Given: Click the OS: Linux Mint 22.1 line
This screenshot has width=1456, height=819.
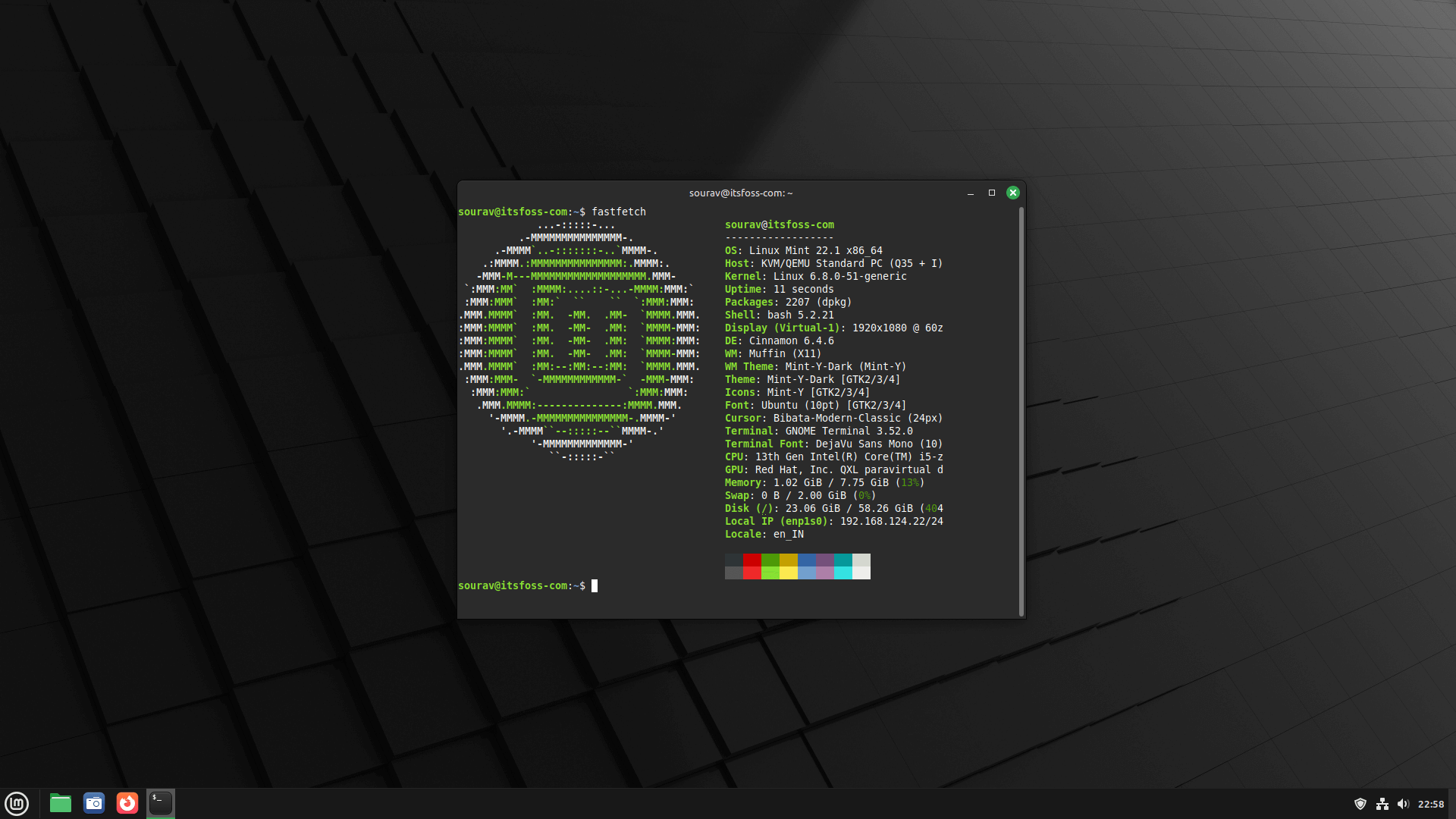Looking at the screenshot, I should coord(803,250).
